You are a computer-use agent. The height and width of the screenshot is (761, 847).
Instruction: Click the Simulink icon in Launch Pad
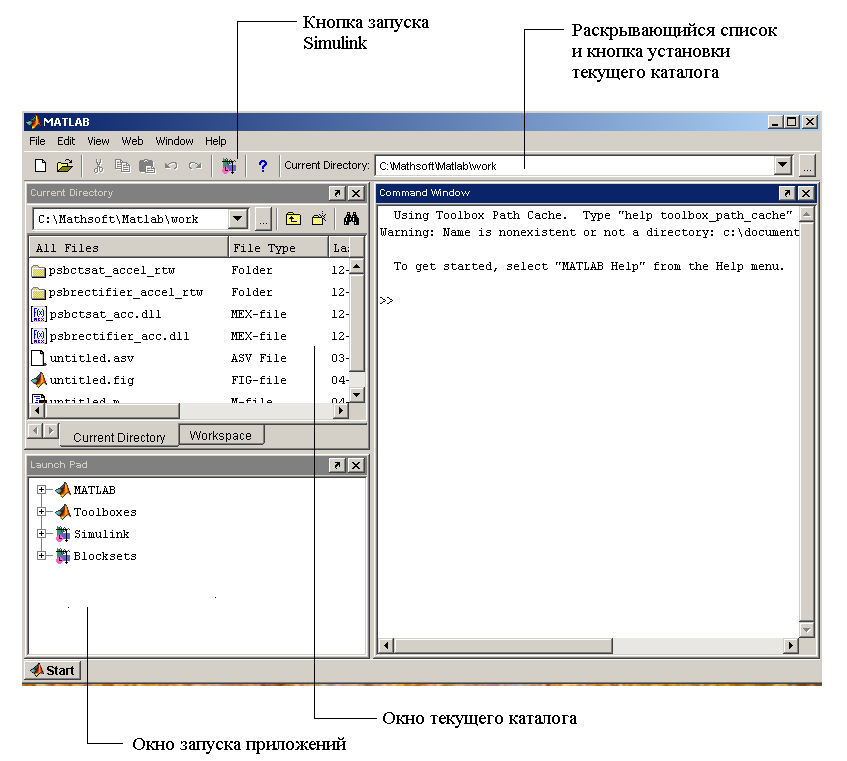(x=63, y=534)
